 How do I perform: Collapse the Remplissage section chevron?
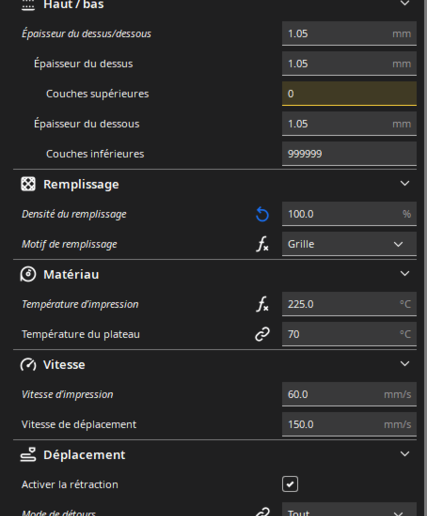(x=405, y=183)
